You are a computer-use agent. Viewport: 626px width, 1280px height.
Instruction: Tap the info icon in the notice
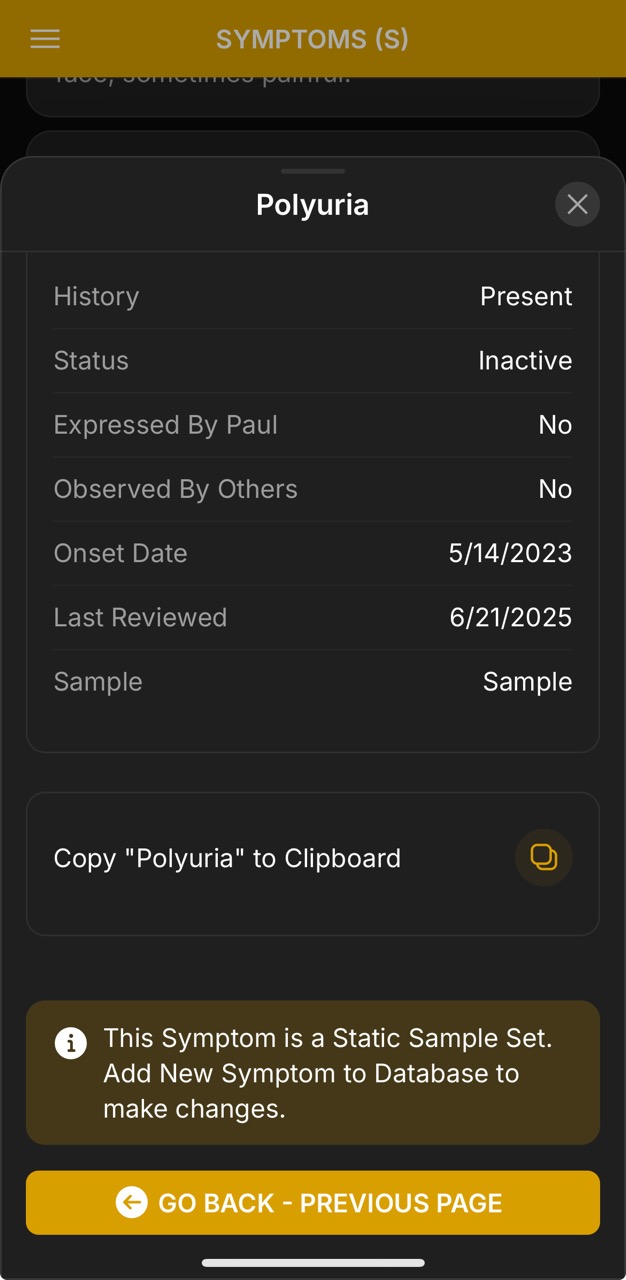pos(70,1044)
